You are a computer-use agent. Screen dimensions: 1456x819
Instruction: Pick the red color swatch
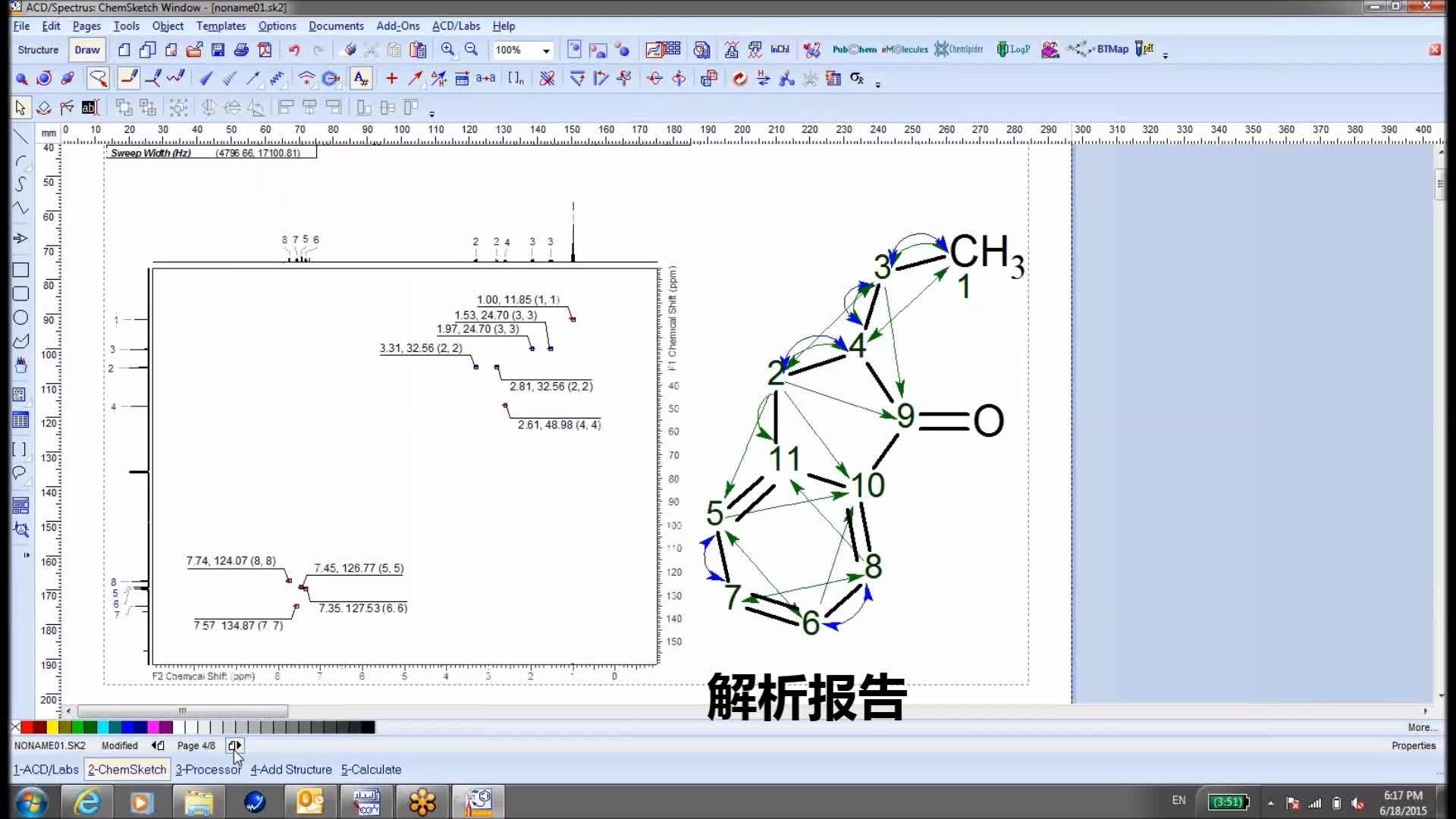[27, 727]
